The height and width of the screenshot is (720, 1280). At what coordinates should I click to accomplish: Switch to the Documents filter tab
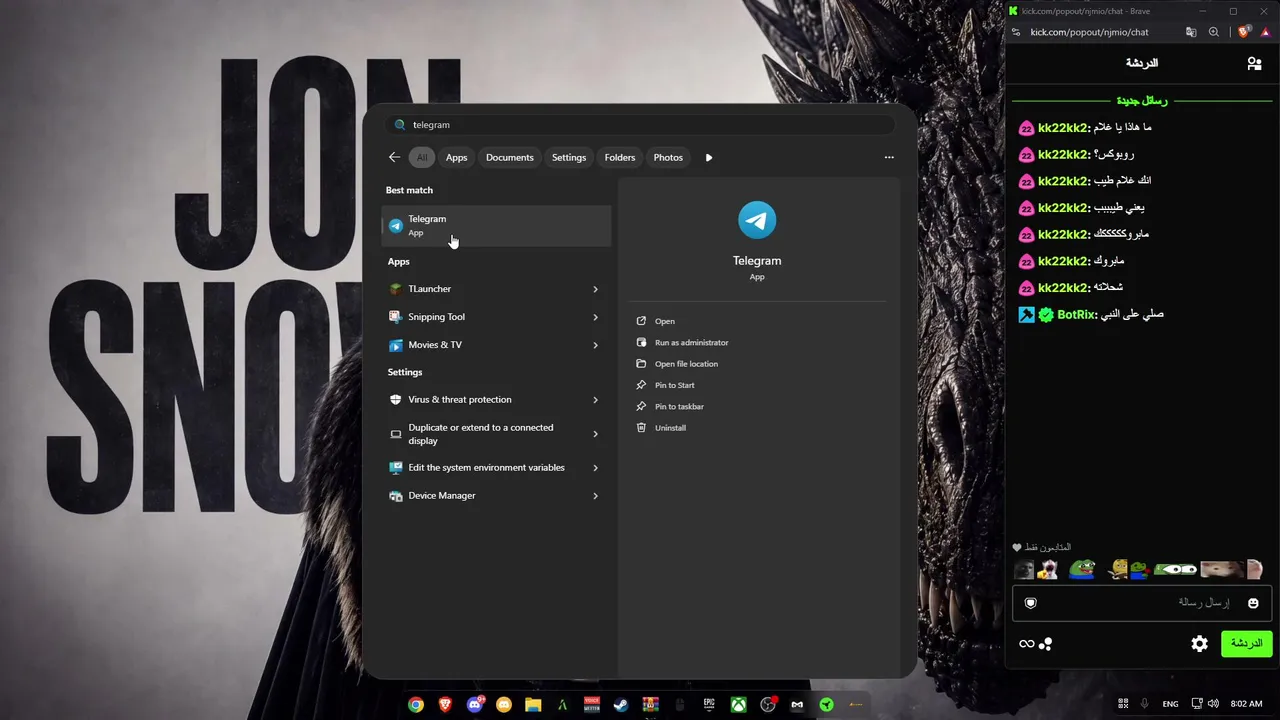[510, 157]
